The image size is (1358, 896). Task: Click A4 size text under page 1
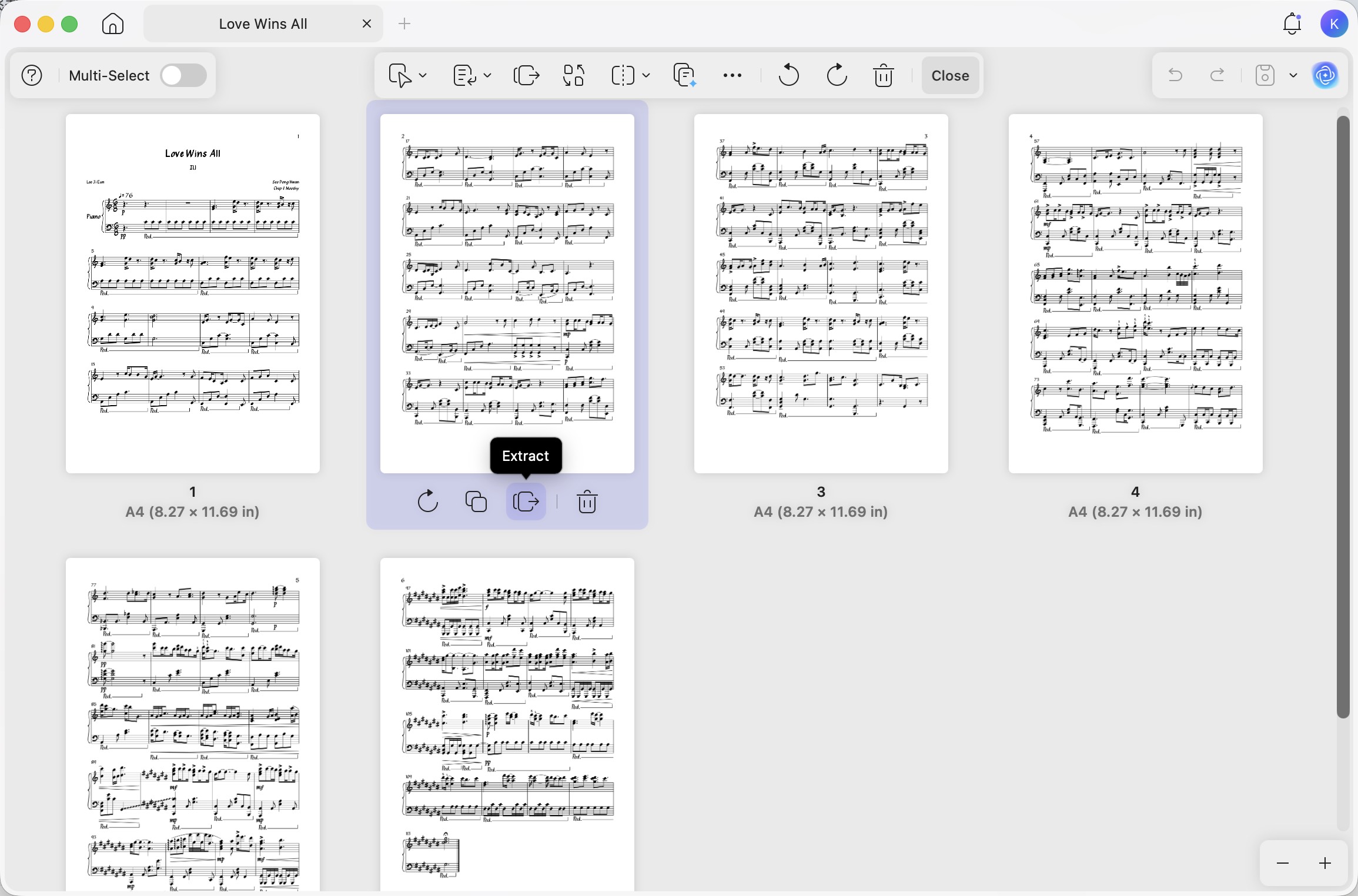coord(192,511)
